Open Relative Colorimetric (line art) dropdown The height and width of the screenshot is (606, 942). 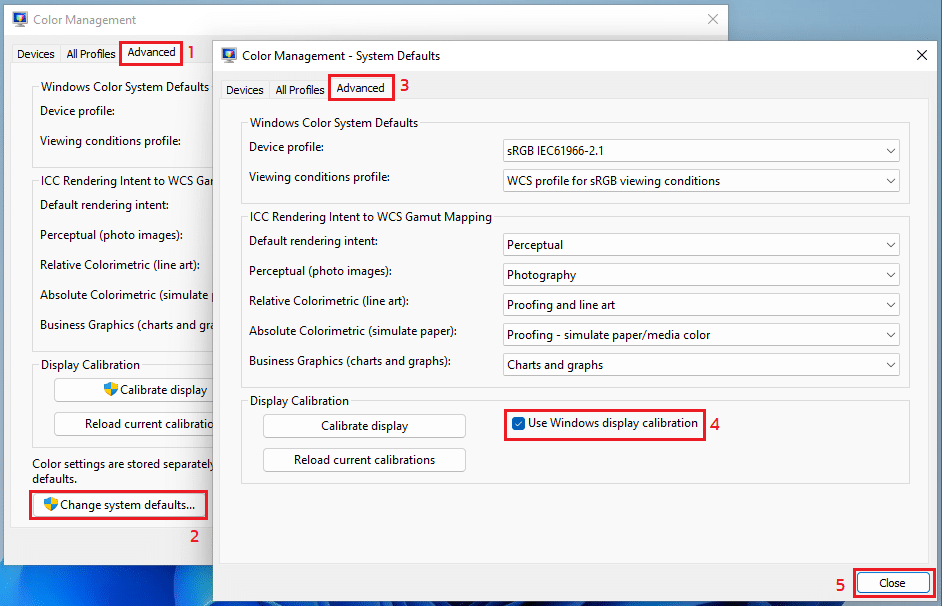tap(700, 305)
